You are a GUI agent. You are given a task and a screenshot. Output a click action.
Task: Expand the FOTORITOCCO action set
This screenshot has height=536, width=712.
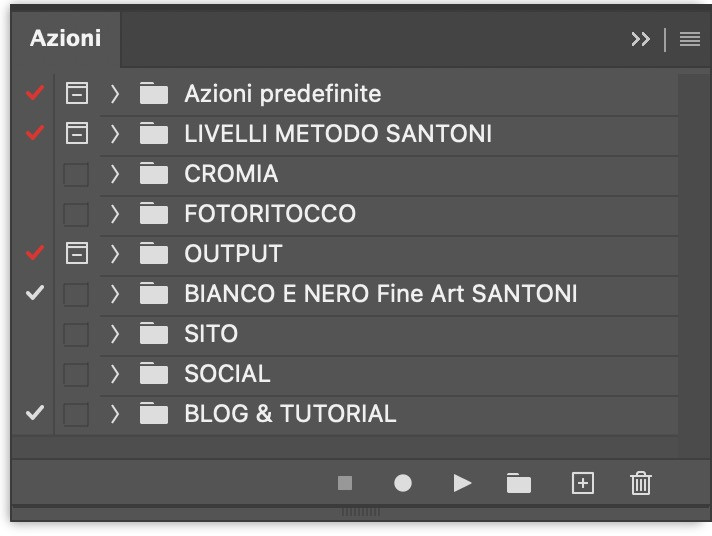pos(115,214)
